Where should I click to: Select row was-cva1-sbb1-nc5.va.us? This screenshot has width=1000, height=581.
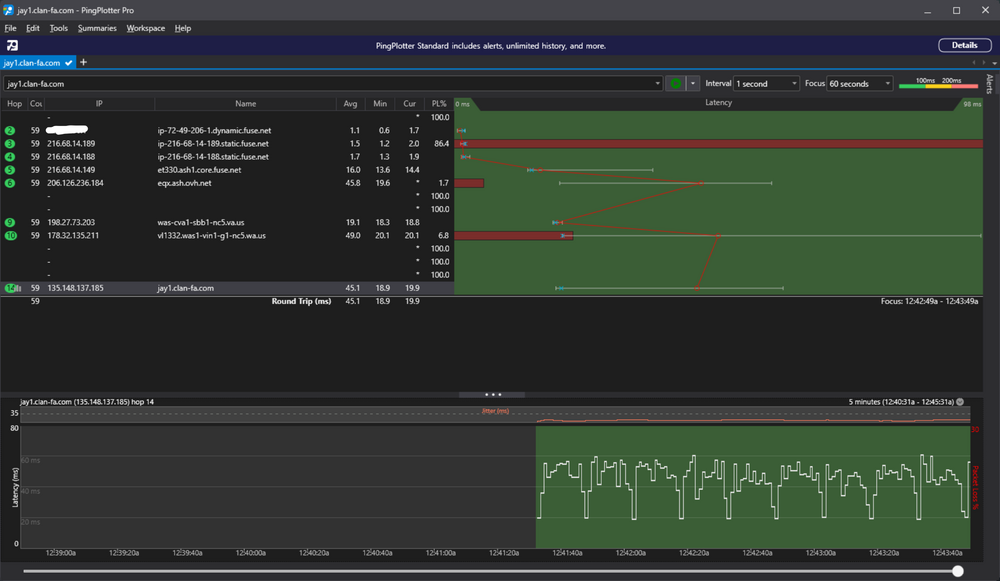pyautogui.click(x=227, y=223)
